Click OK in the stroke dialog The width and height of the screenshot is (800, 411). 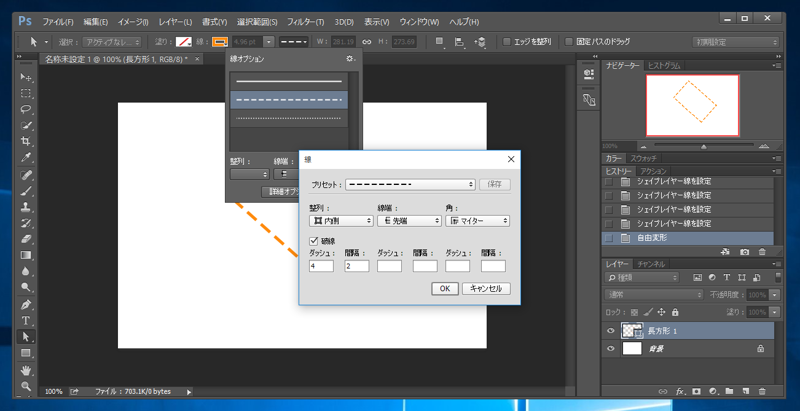pos(445,289)
